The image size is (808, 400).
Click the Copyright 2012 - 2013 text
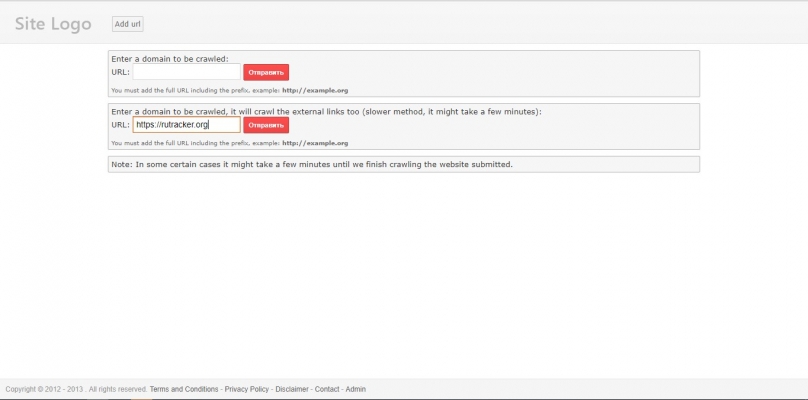click(45, 389)
